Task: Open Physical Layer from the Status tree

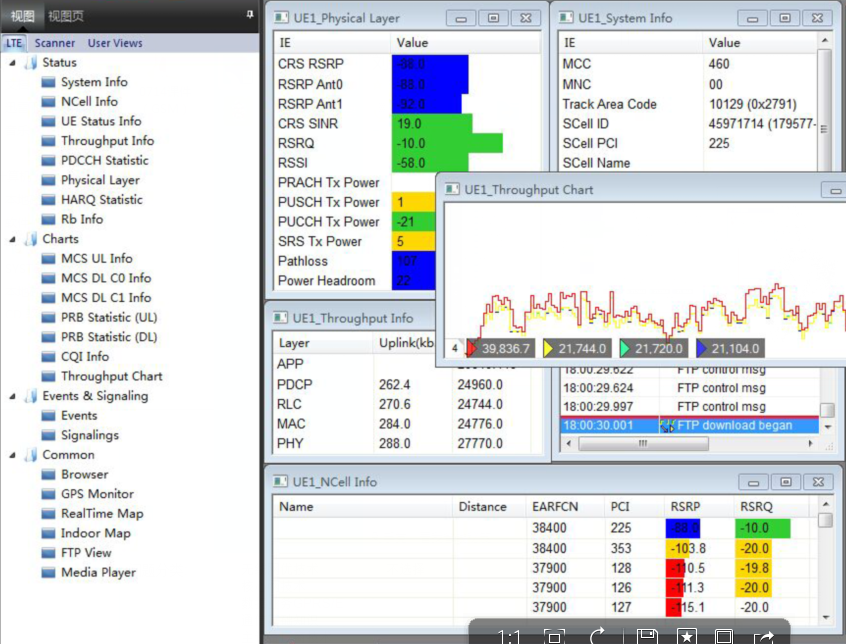Action: (100, 180)
